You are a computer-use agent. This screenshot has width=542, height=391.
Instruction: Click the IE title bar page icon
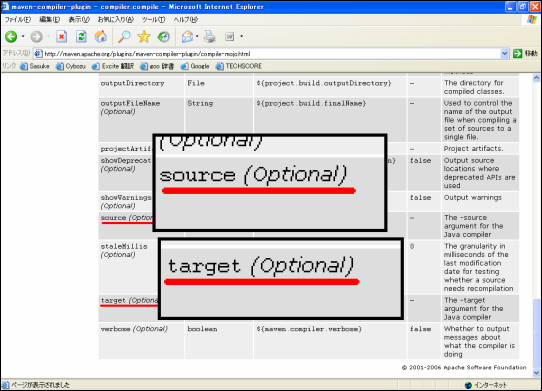click(5, 7)
